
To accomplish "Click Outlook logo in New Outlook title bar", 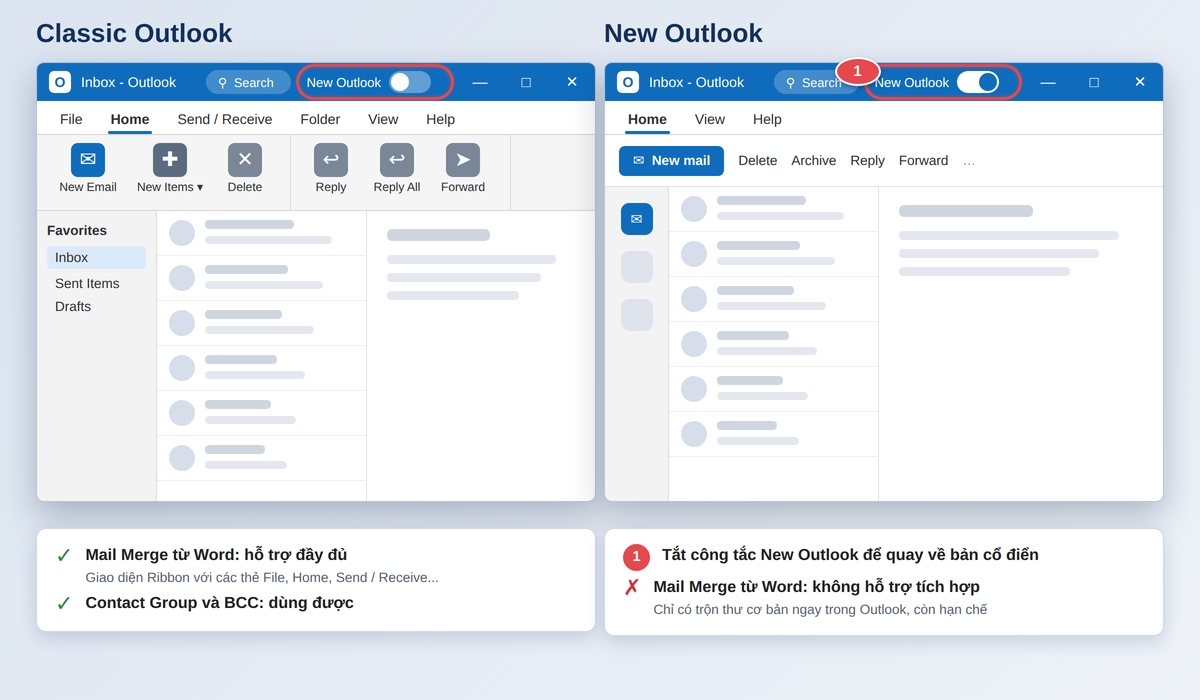I will [628, 82].
